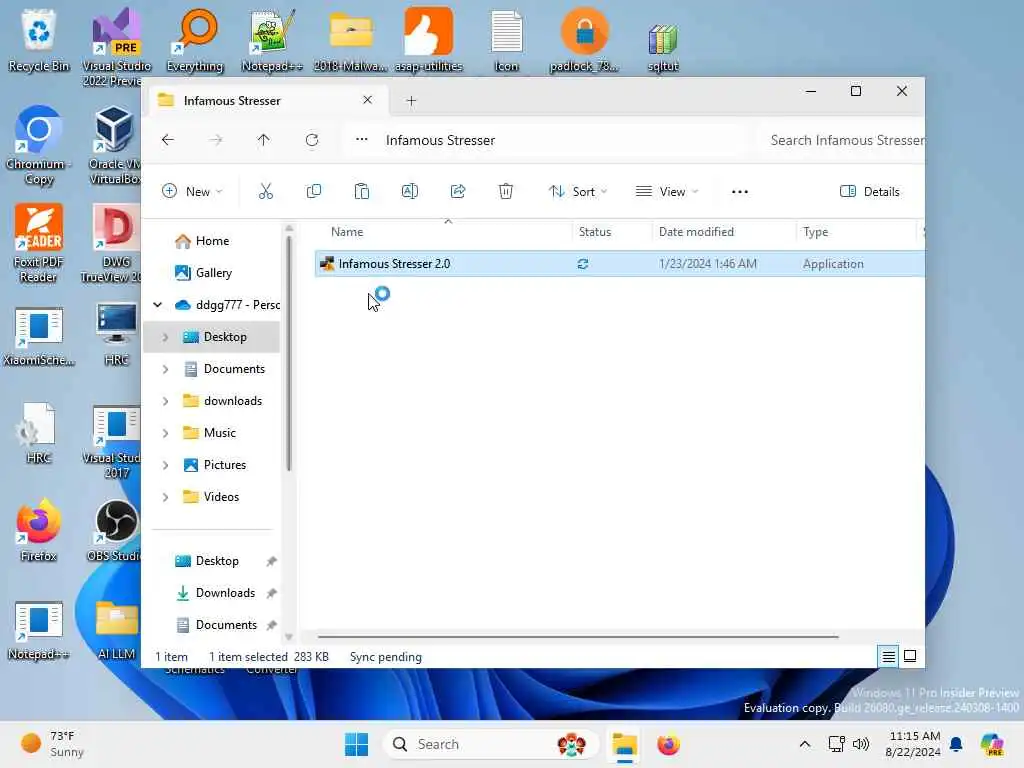This screenshot has height=768, width=1024.
Task: Click the Paste clipboard icon
Action: click(x=362, y=191)
